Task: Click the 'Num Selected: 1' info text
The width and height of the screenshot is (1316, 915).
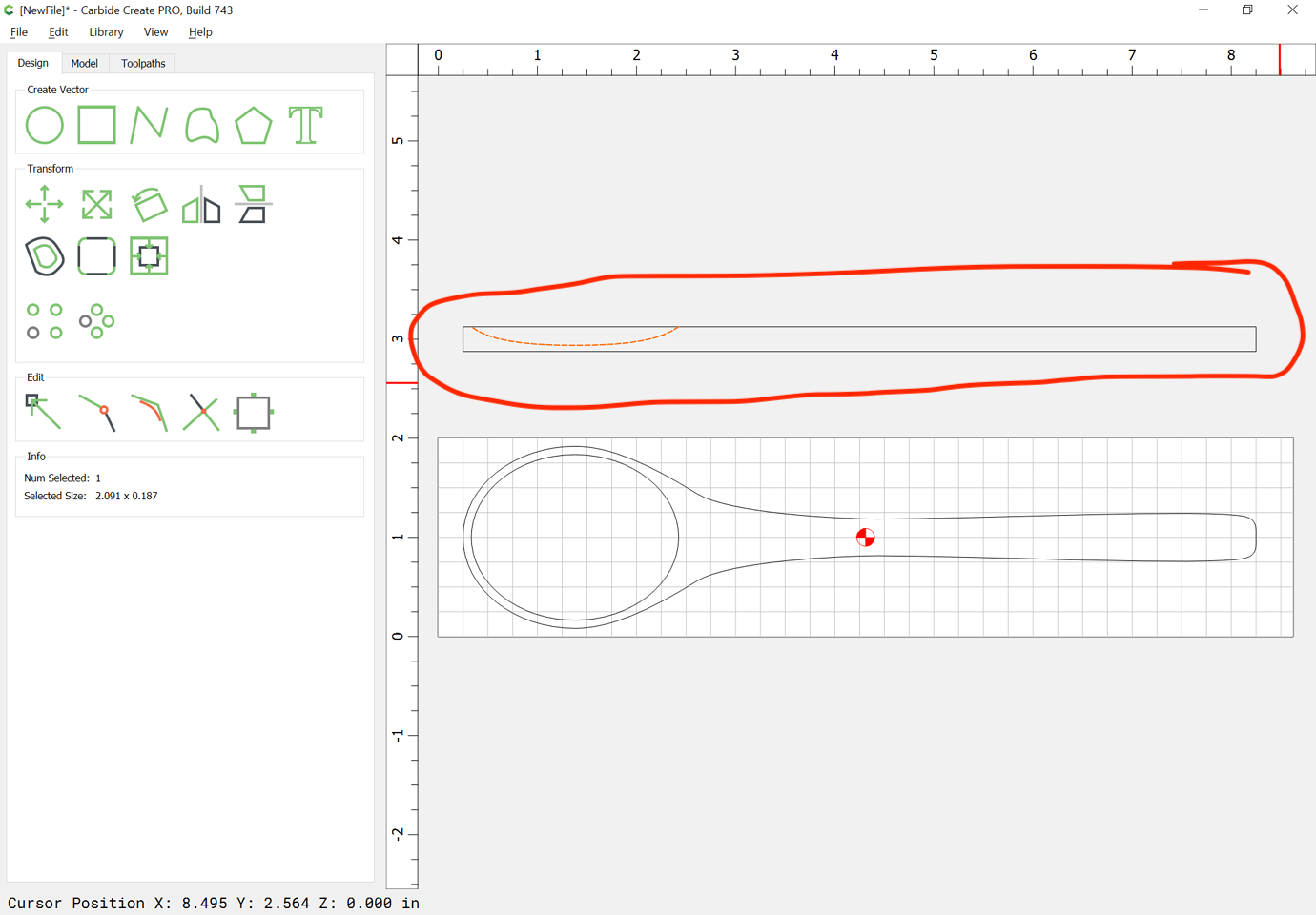Action: click(x=62, y=478)
